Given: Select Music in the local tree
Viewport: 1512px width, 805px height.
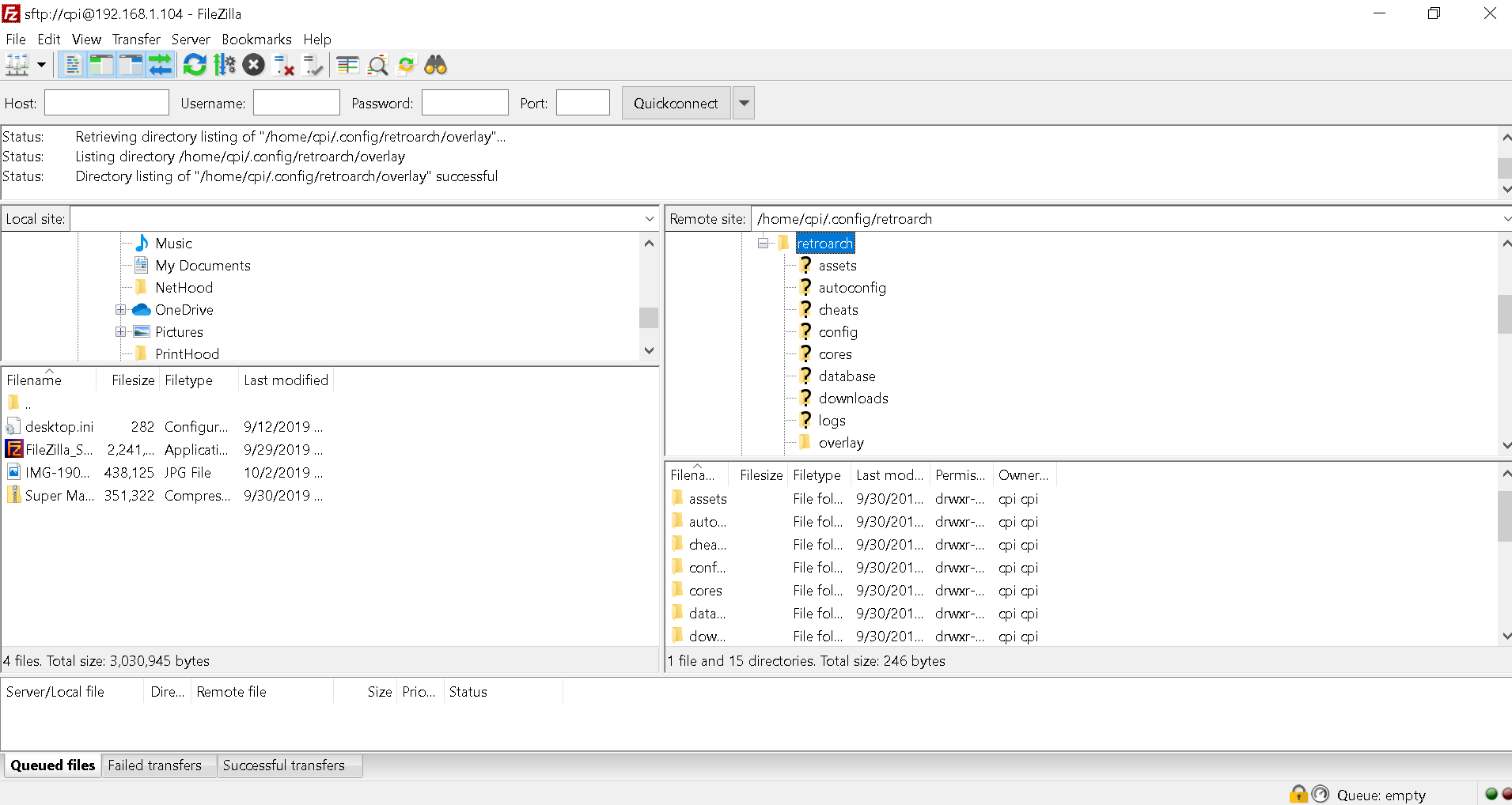Looking at the screenshot, I should 173,244.
